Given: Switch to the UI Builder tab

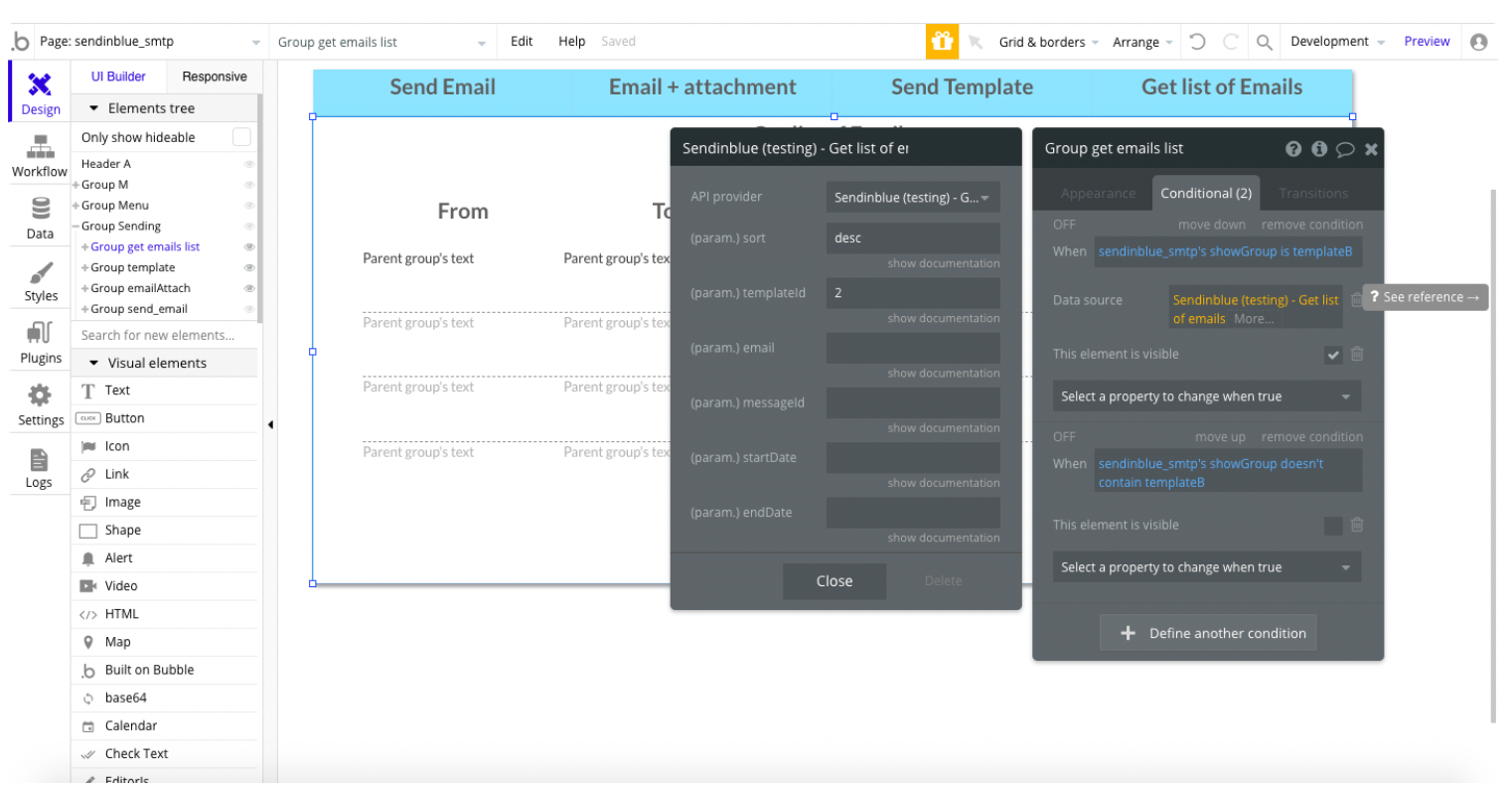Looking at the screenshot, I should pos(118,77).
